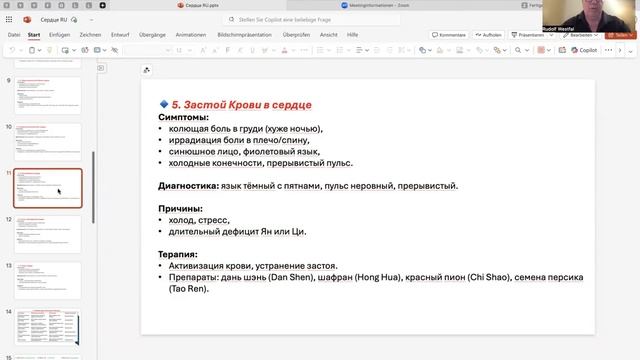Viewport: 640px width, 360px height.
Task: Toggle bold formatting
Action: [x=227, y=50]
